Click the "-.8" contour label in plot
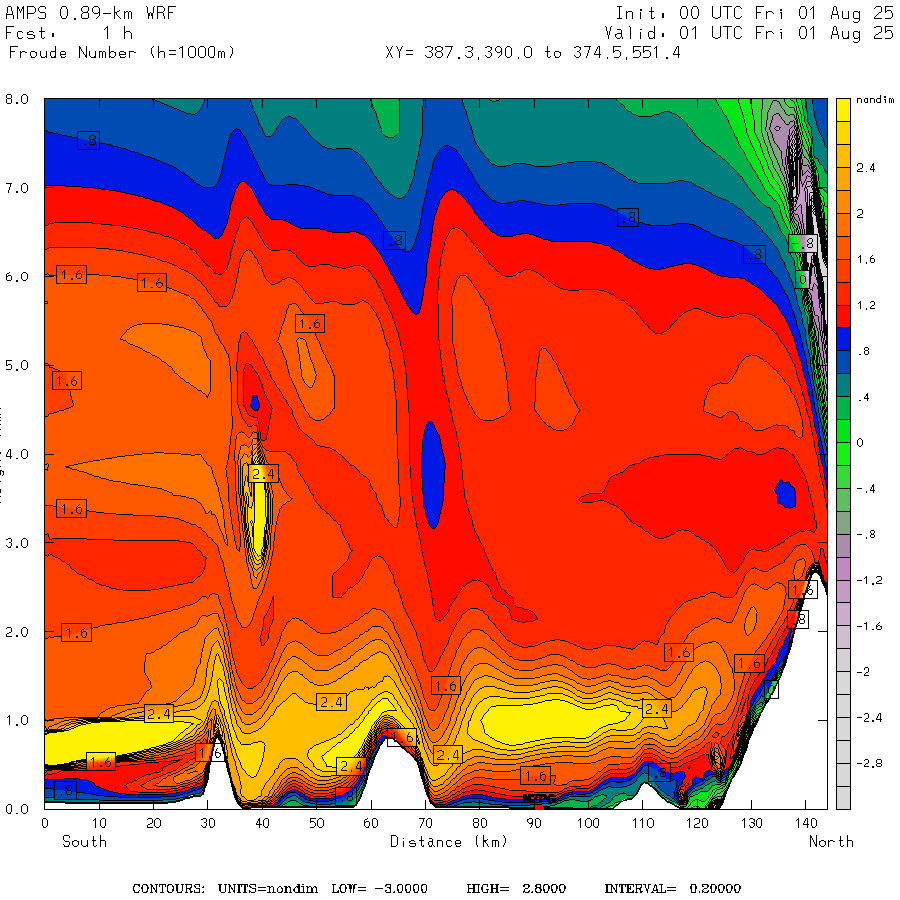Screen dimensions: 900x900 [803, 243]
